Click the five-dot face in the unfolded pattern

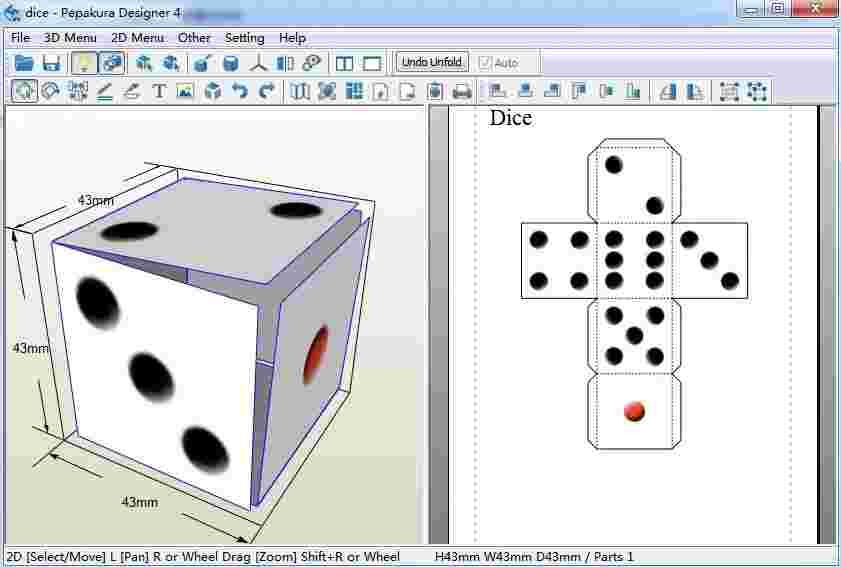click(x=635, y=336)
